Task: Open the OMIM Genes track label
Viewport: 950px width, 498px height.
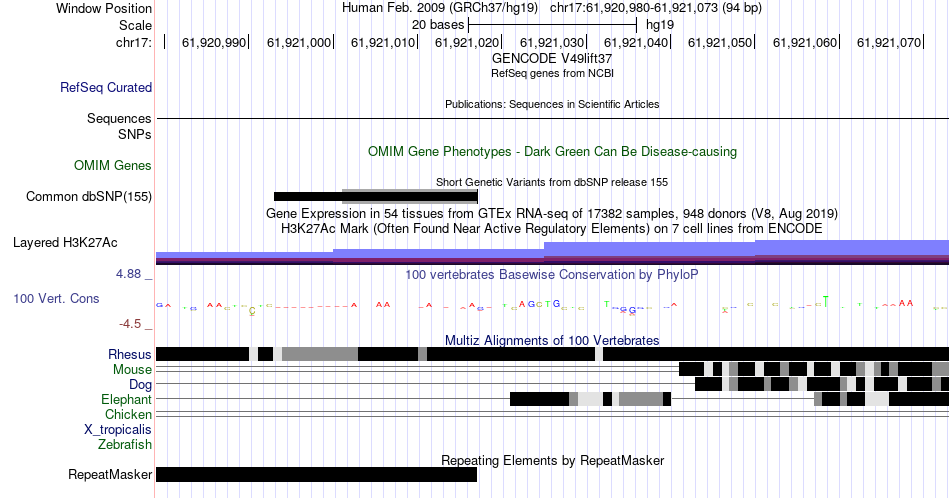Action: (113, 165)
